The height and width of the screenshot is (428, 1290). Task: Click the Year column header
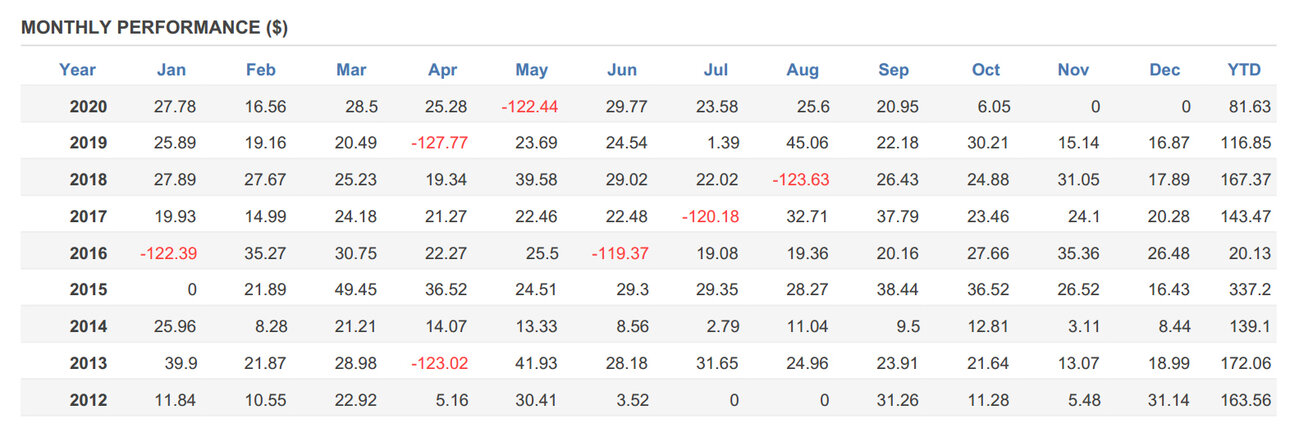77,70
